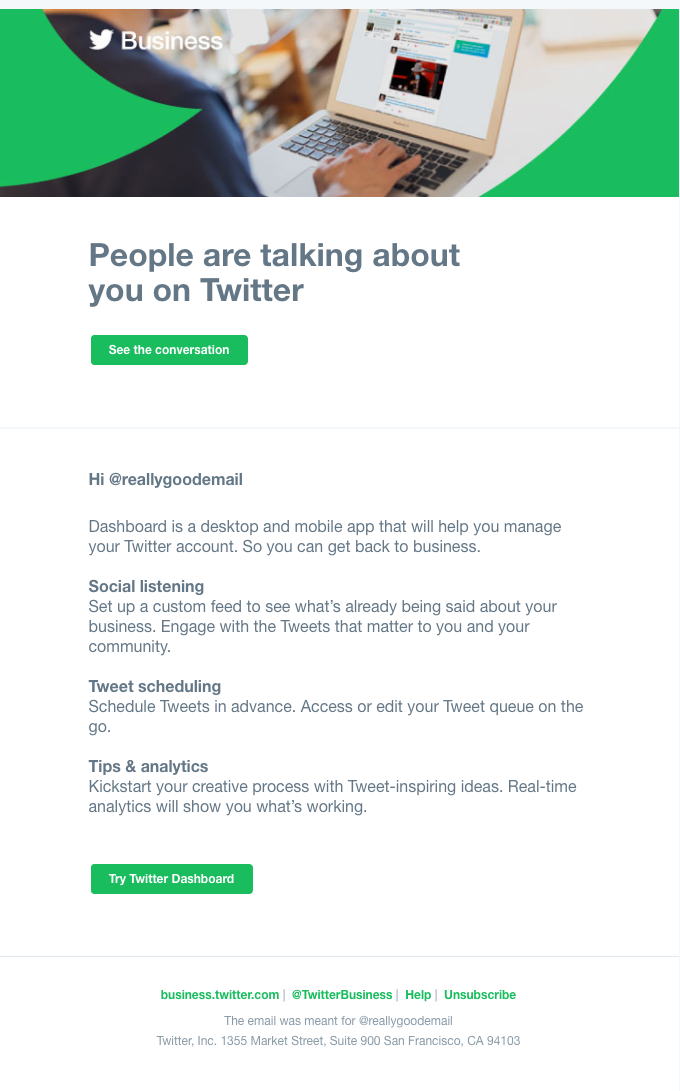Viewport: 680px width, 1091px height.
Task: Click the Social listening section heading
Action: (146, 586)
